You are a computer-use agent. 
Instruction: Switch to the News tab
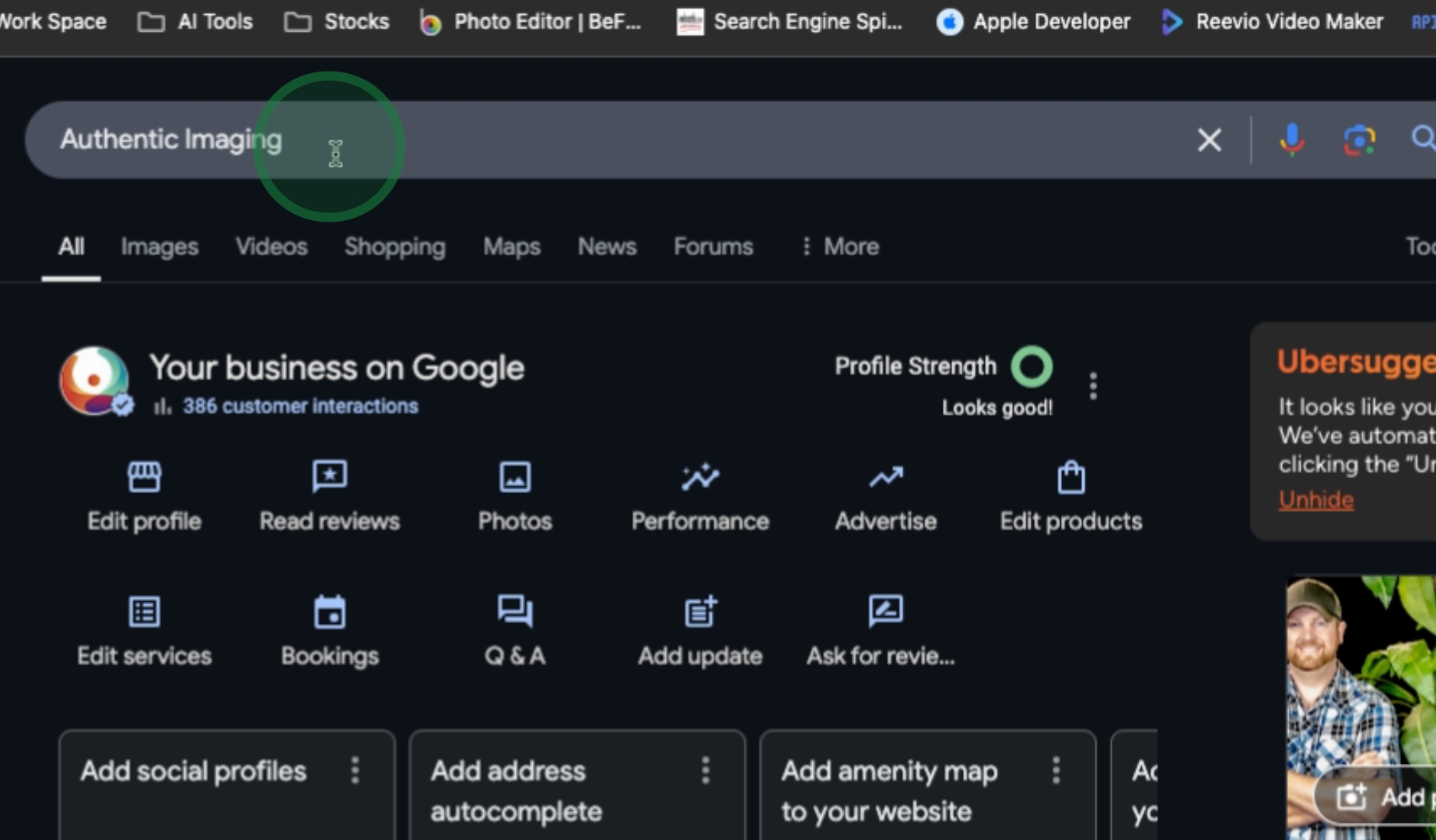(x=607, y=247)
